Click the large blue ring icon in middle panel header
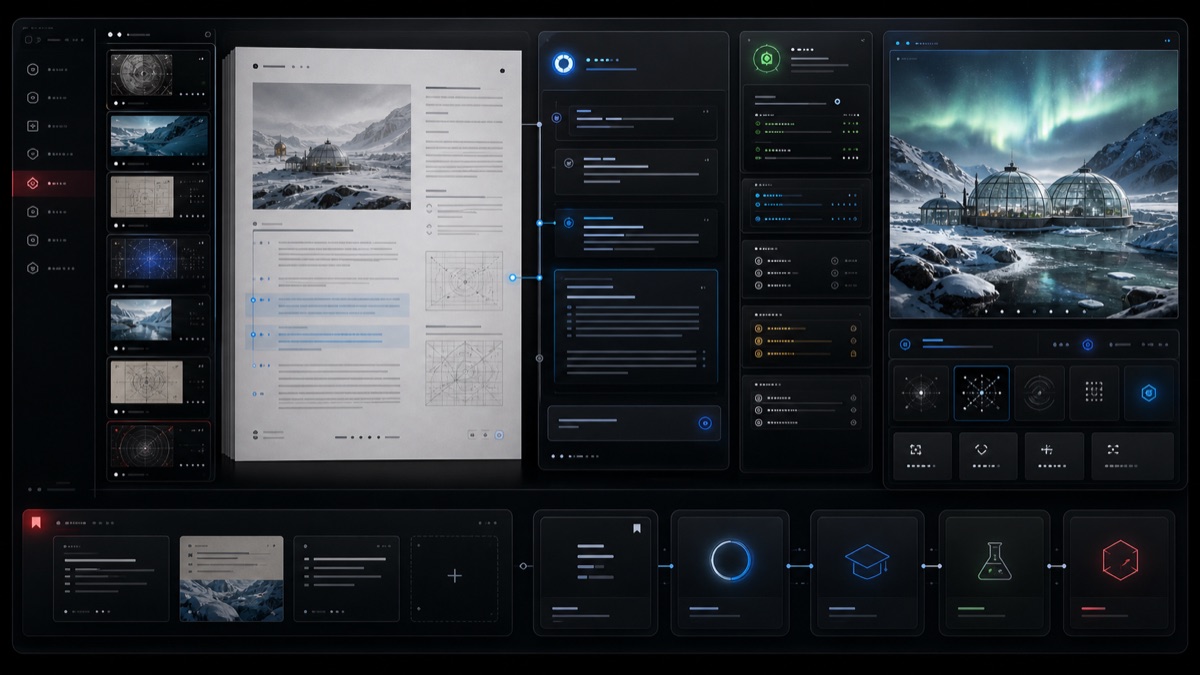The height and width of the screenshot is (675, 1200). (x=563, y=64)
